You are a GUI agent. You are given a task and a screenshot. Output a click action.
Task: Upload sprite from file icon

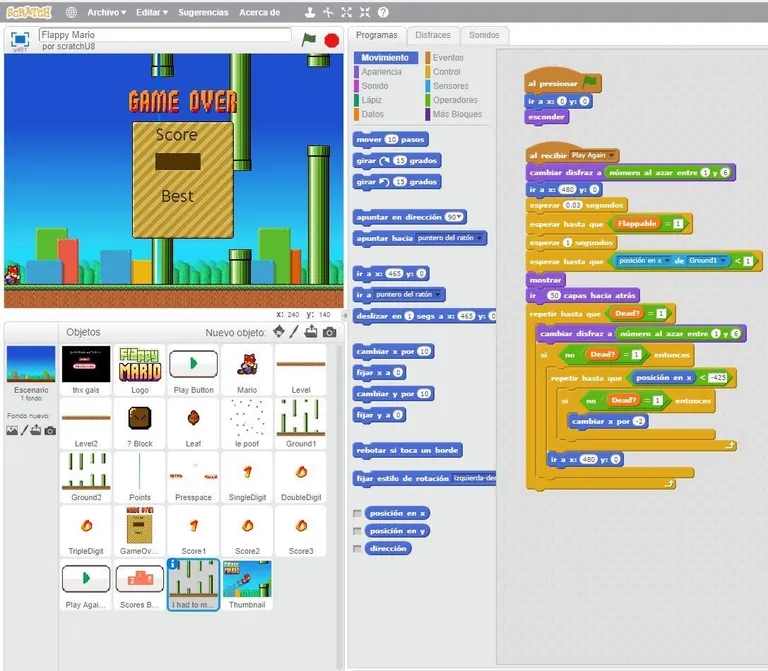tap(311, 332)
